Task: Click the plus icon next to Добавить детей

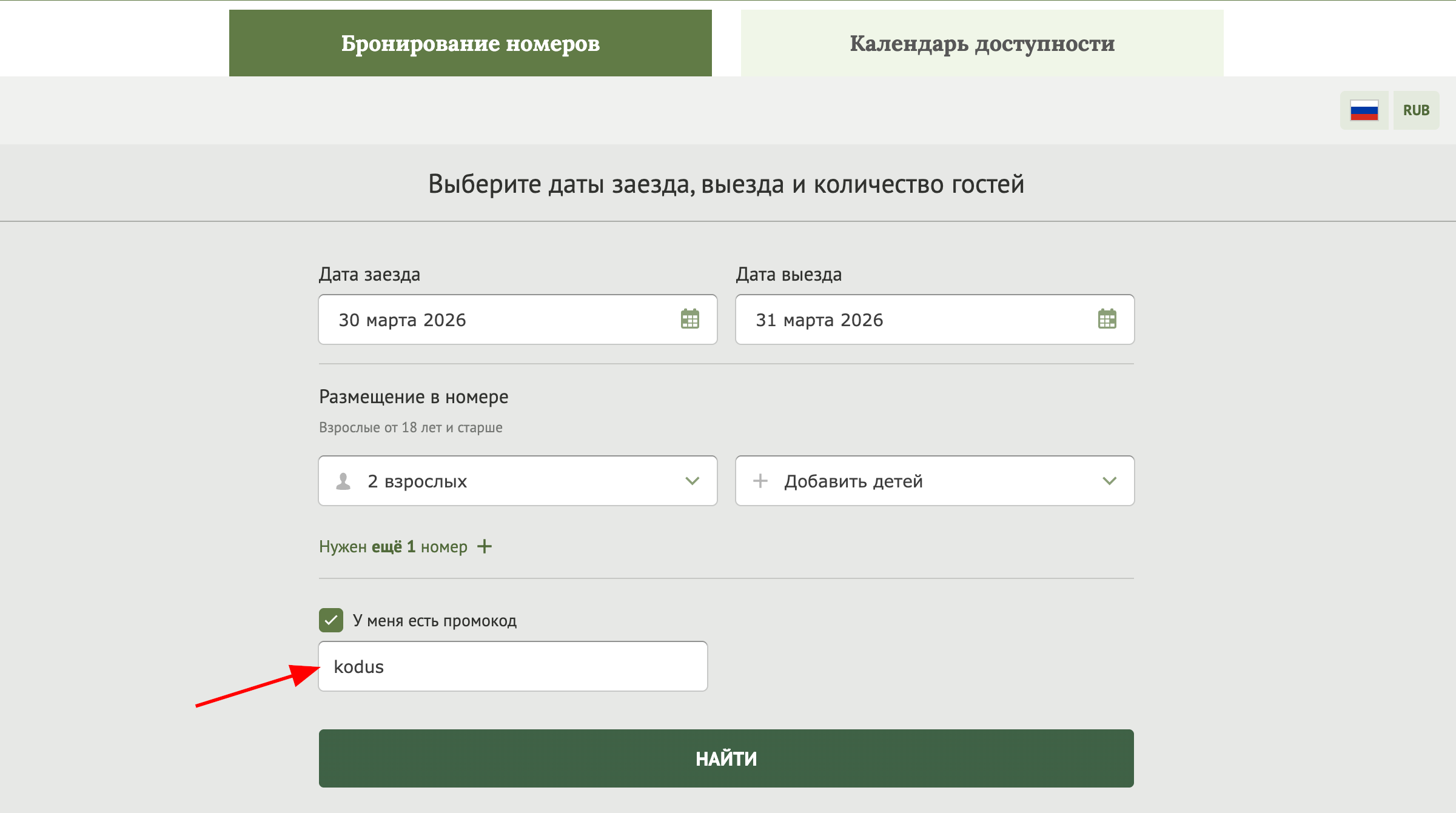Action: [760, 481]
